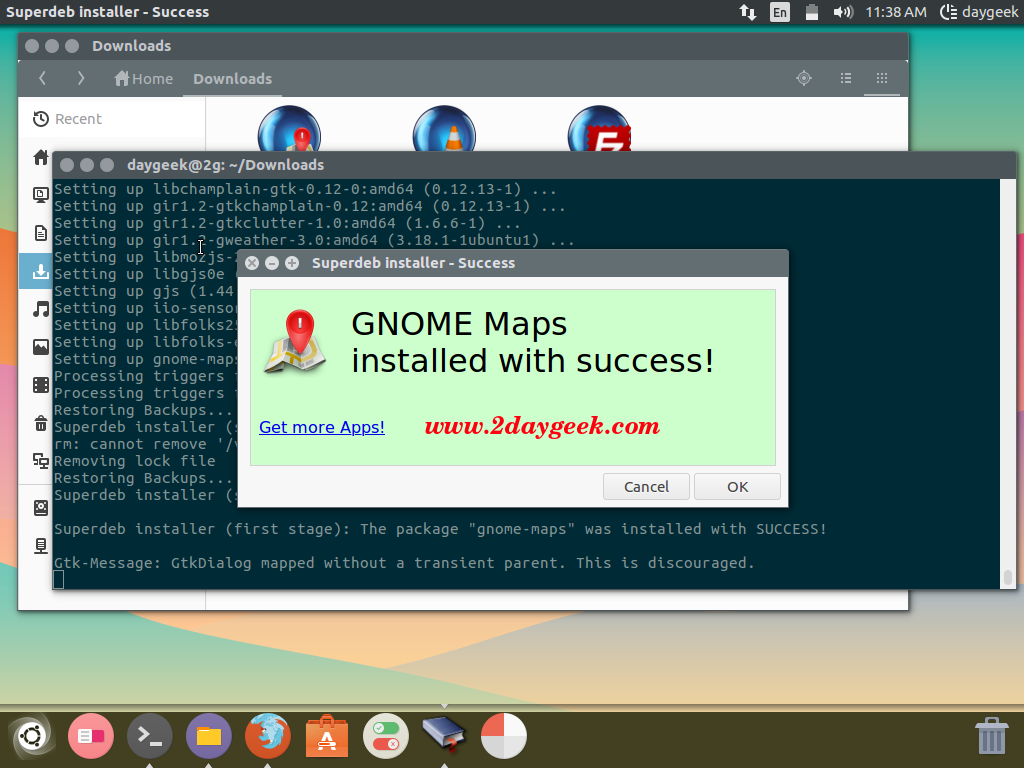Launch Firefox from the dock
Image resolution: width=1024 pixels, height=768 pixels.
click(x=268, y=736)
